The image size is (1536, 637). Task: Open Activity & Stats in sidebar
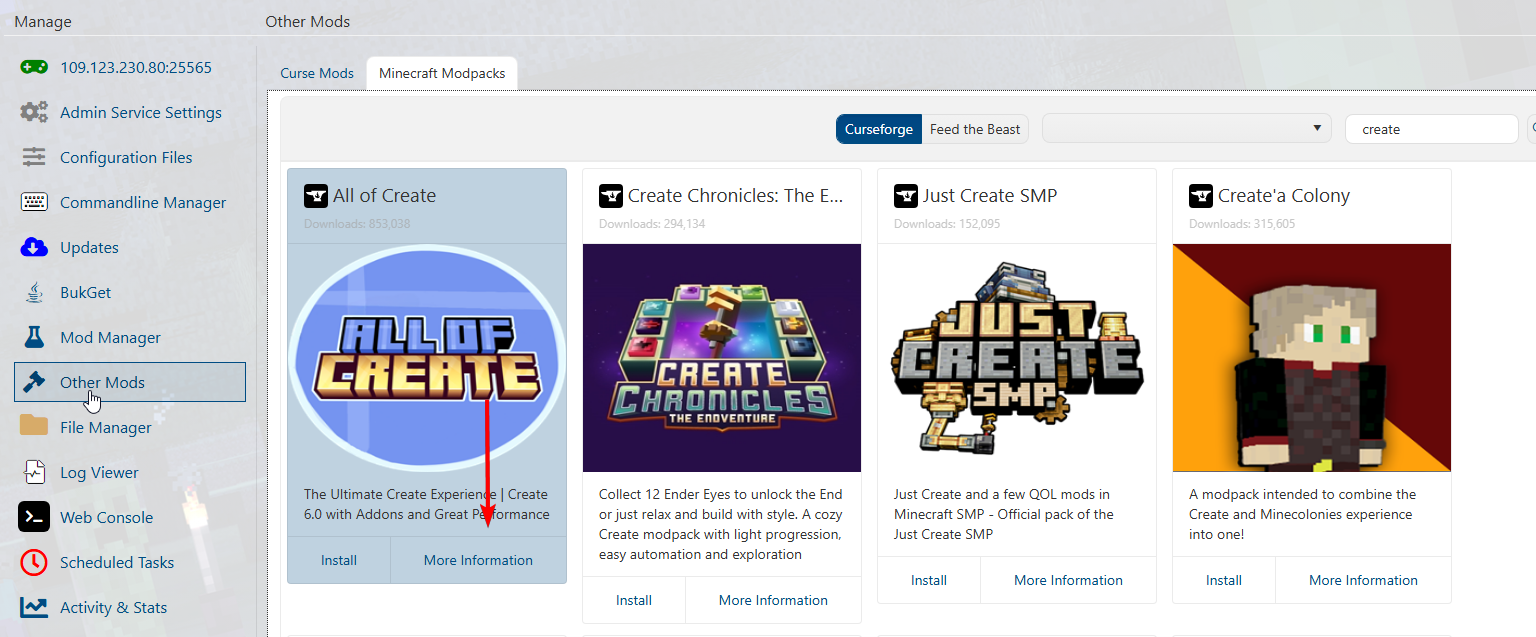[x=113, y=607]
